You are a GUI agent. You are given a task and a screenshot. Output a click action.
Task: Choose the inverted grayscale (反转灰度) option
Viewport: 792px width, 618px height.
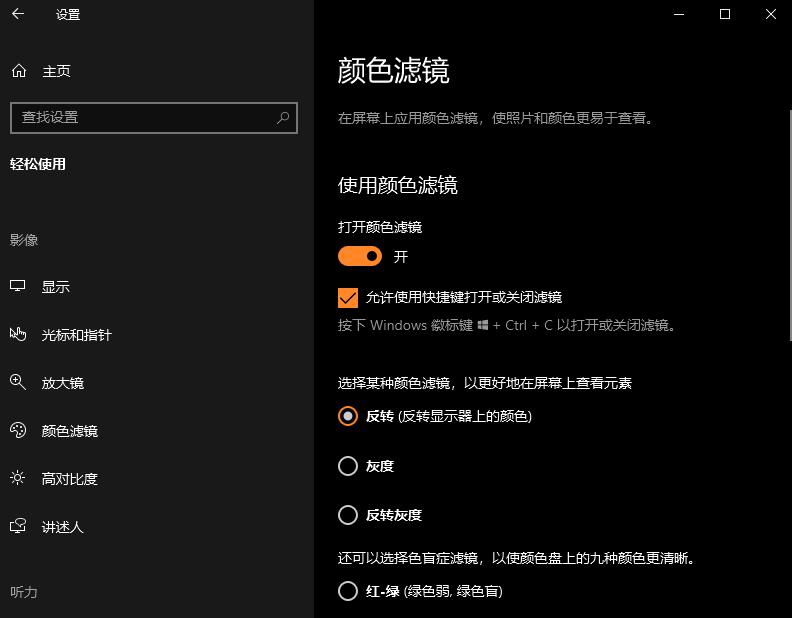click(348, 515)
